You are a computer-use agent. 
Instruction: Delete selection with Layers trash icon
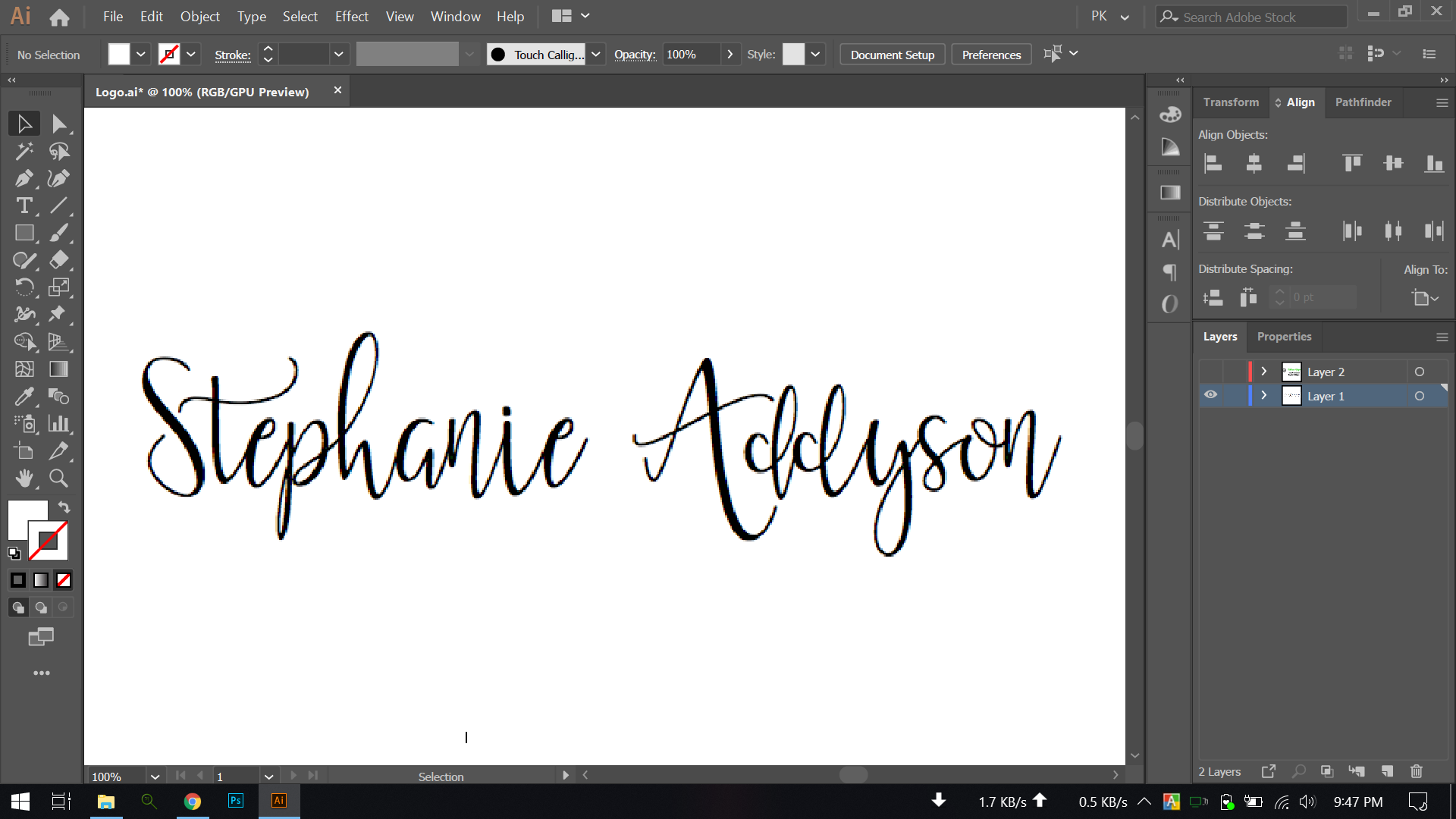1416,771
